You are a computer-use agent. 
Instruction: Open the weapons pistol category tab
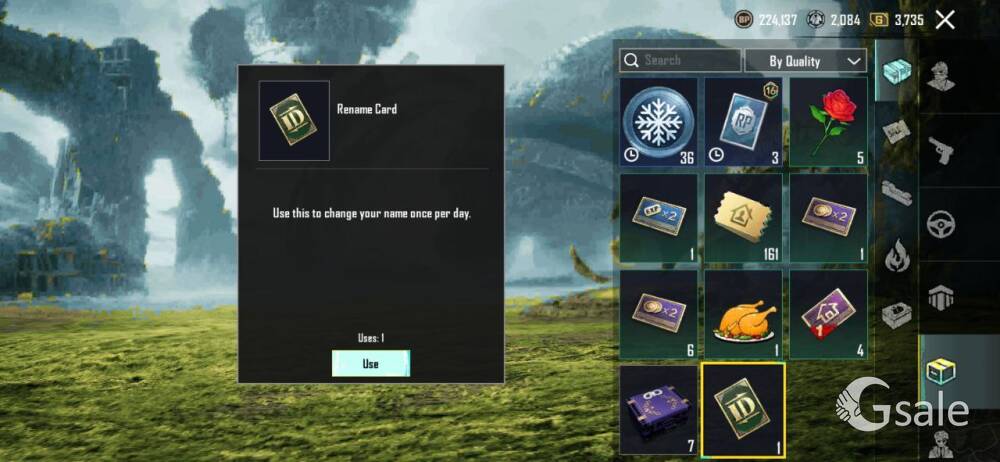click(941, 151)
